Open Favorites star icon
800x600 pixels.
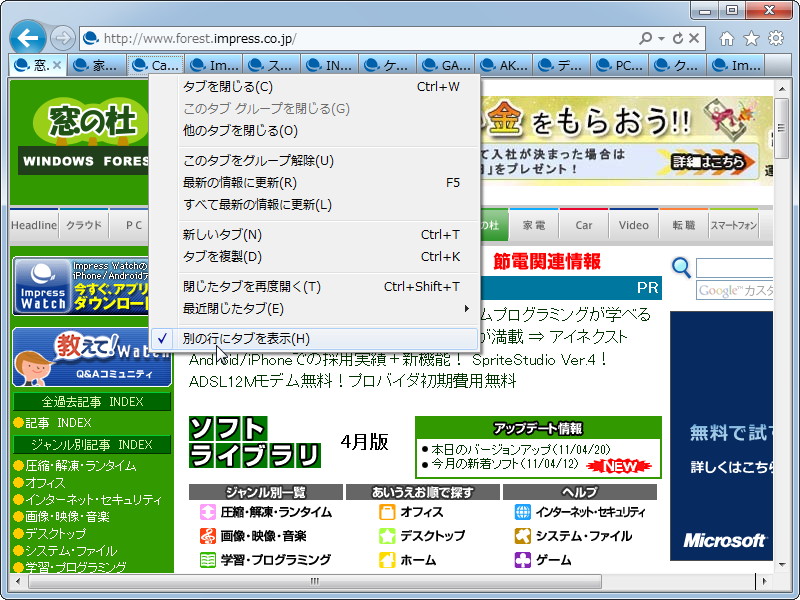[751, 38]
